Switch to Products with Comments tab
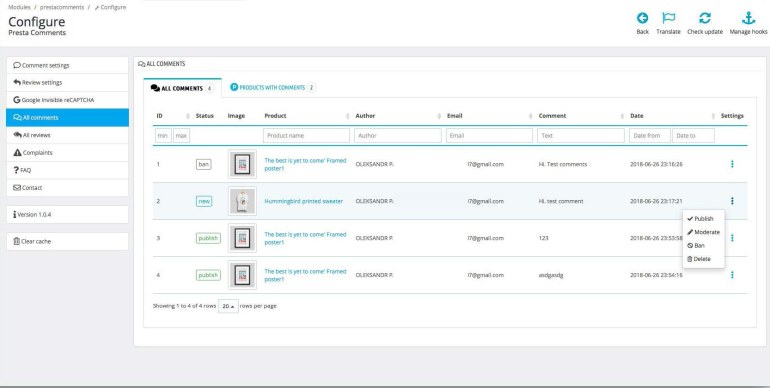This screenshot has width=770, height=388. pyautogui.click(x=273, y=87)
